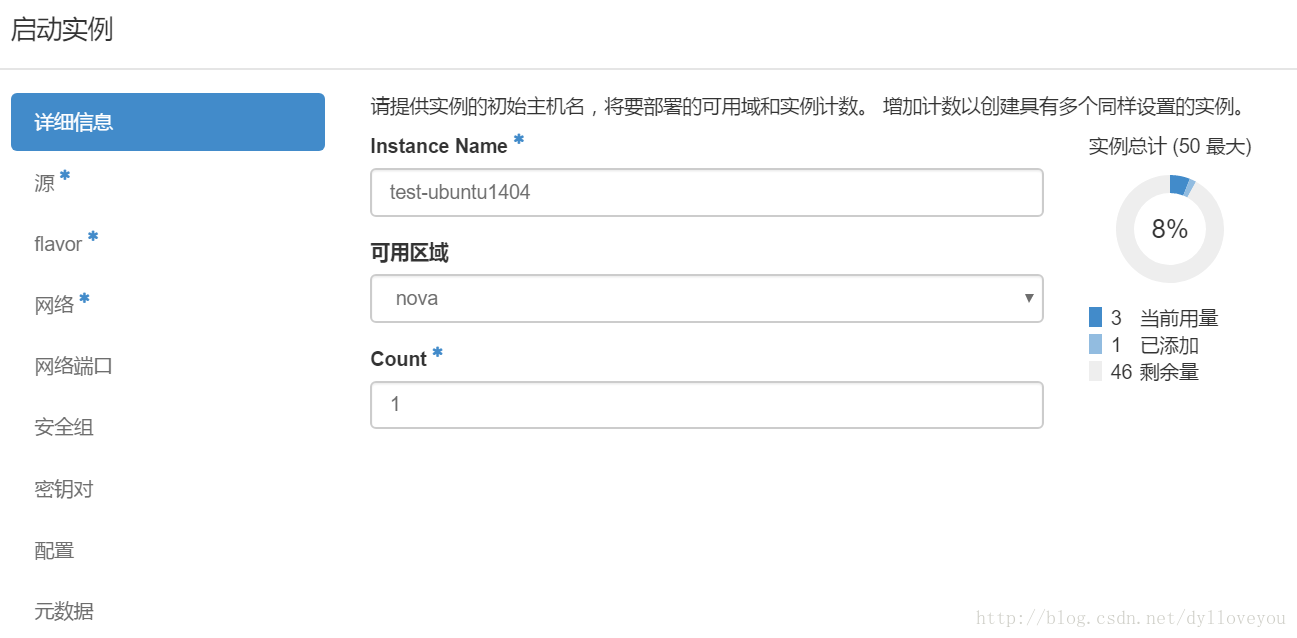This screenshot has height=638, width=1297.
Task: Click the 46 剩余量 legend text
Action: click(1155, 372)
